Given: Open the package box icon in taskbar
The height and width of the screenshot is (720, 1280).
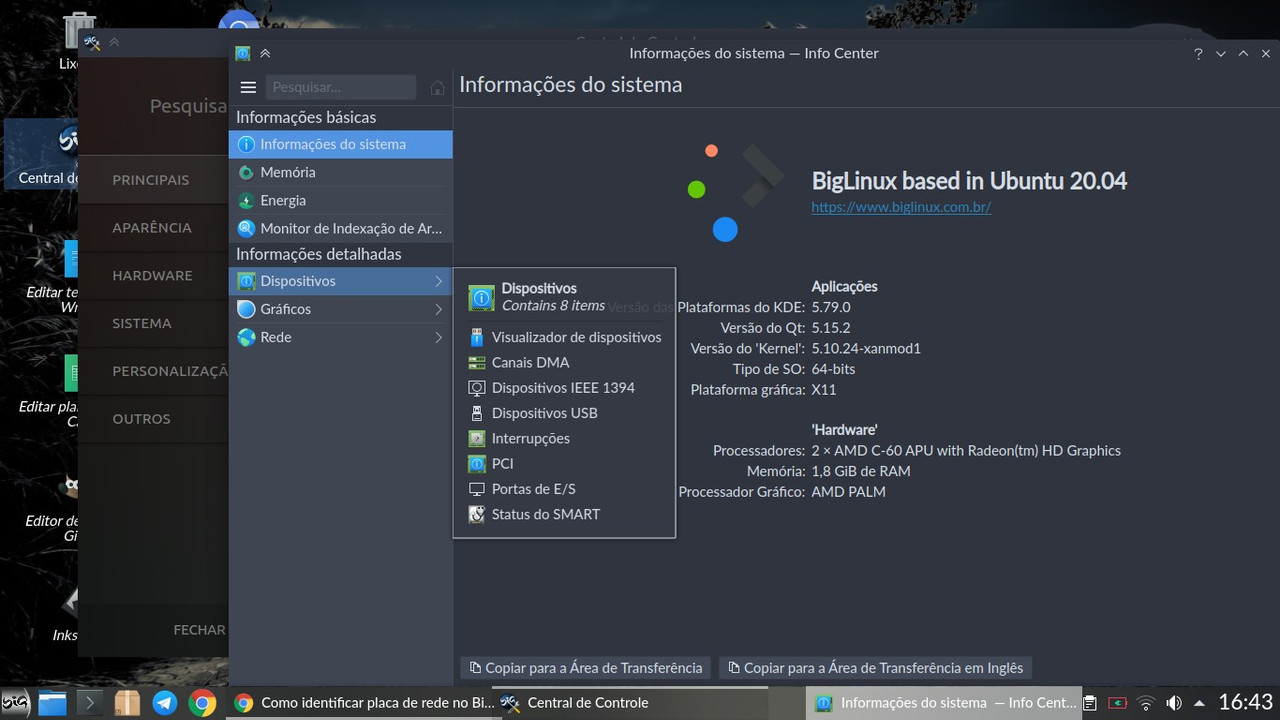Looking at the screenshot, I should [127, 703].
